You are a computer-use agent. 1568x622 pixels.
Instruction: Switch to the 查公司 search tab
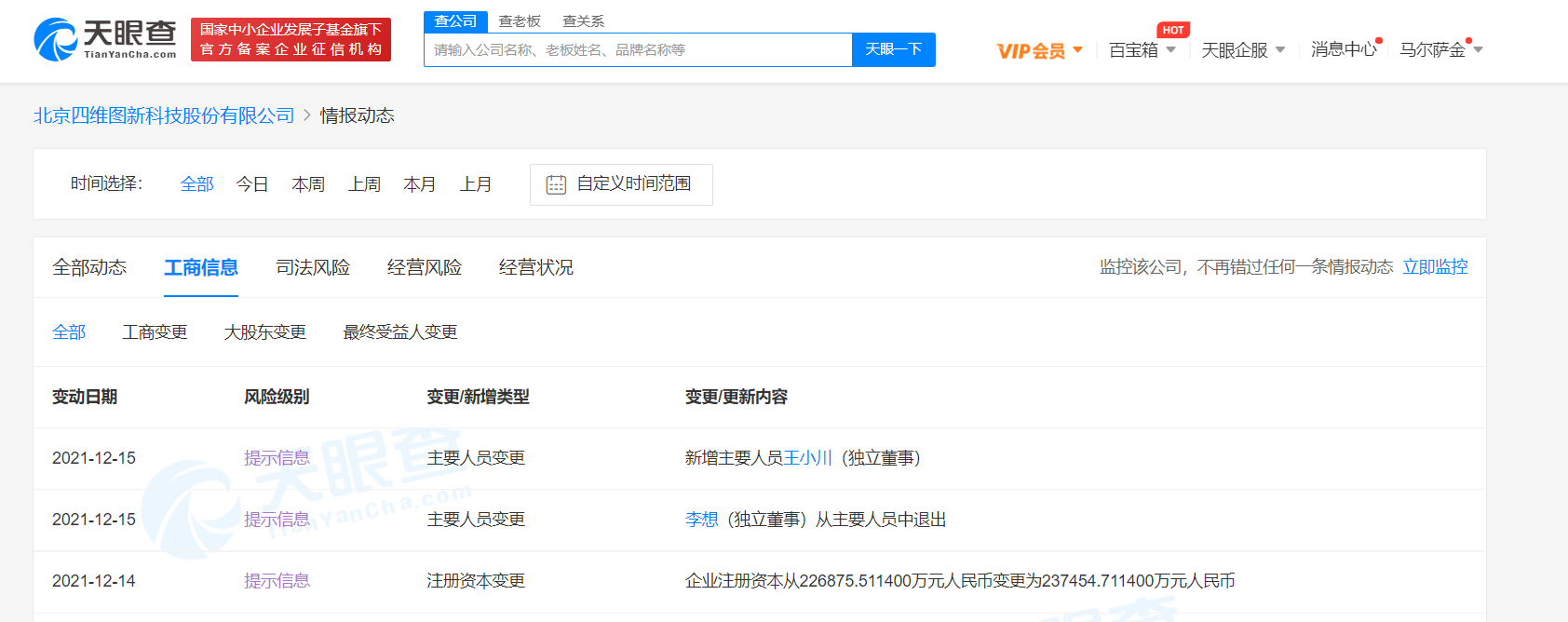(x=455, y=21)
